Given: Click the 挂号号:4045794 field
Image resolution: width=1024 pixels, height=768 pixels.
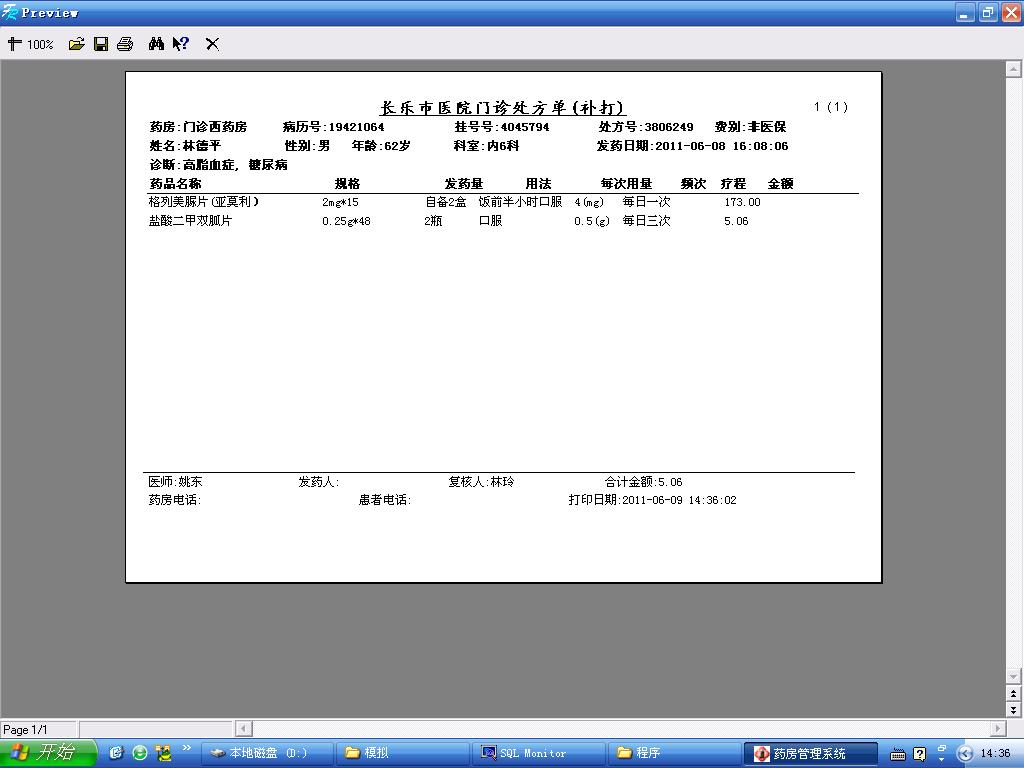Looking at the screenshot, I should (x=502, y=127).
